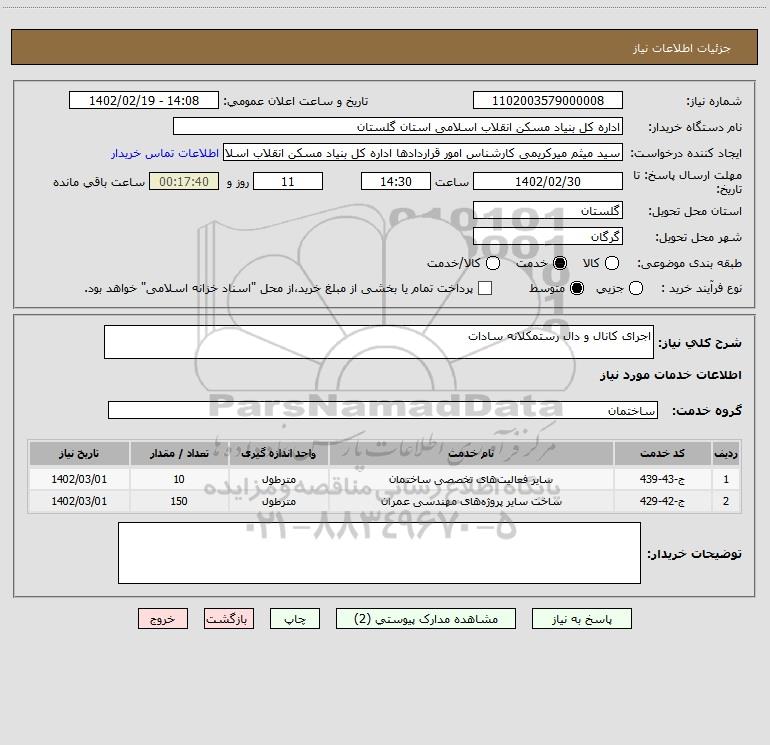Click the خروج exit button
The width and height of the screenshot is (770, 745).
tap(163, 619)
